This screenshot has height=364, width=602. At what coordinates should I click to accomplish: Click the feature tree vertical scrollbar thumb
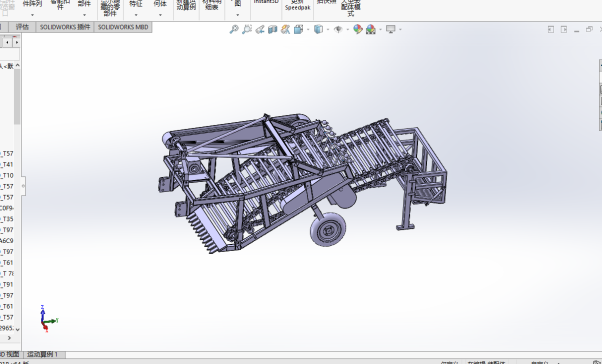tap(17, 97)
